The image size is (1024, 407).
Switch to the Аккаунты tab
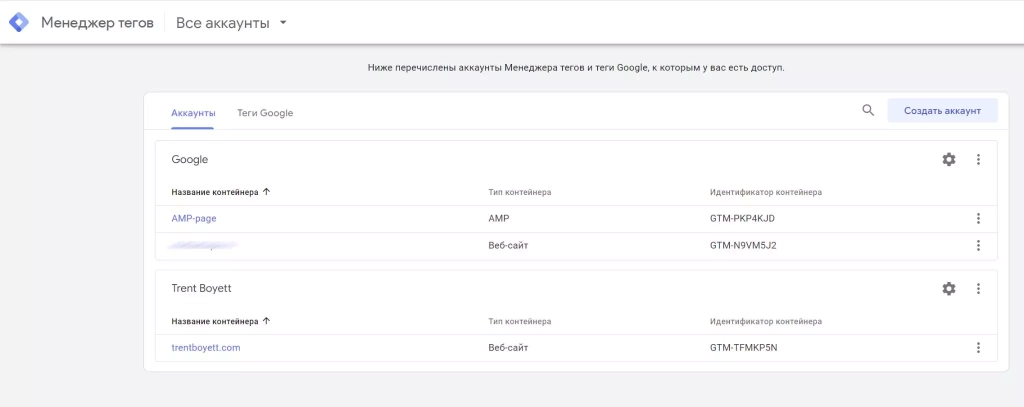click(x=193, y=113)
